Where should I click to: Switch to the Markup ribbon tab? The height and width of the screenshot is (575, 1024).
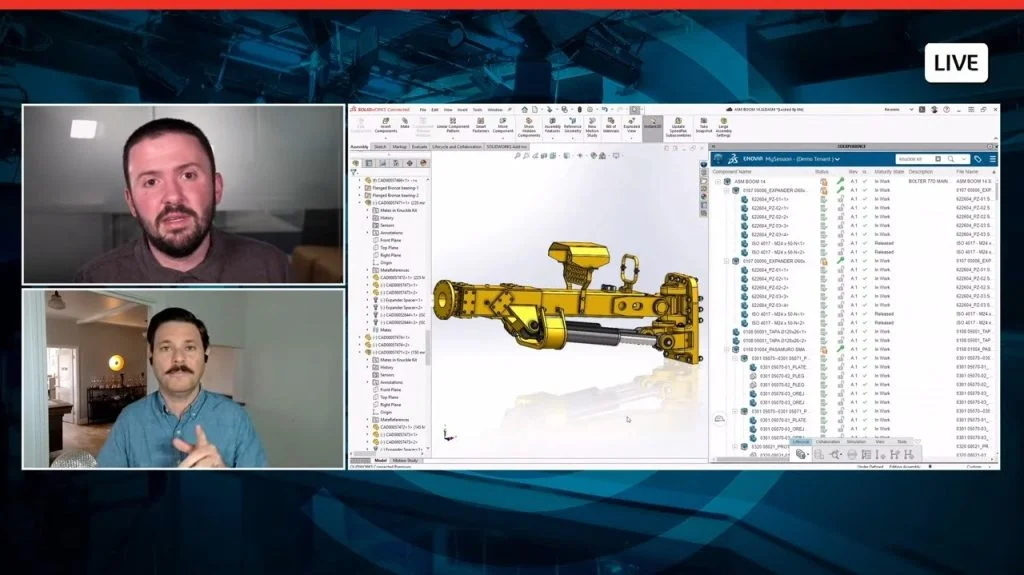tap(400, 147)
